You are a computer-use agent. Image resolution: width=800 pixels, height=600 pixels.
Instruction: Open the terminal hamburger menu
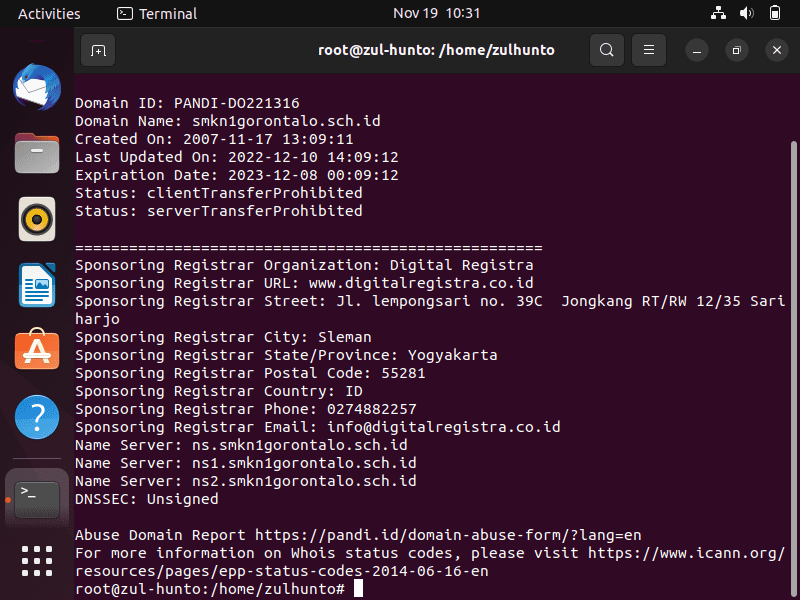[649, 50]
